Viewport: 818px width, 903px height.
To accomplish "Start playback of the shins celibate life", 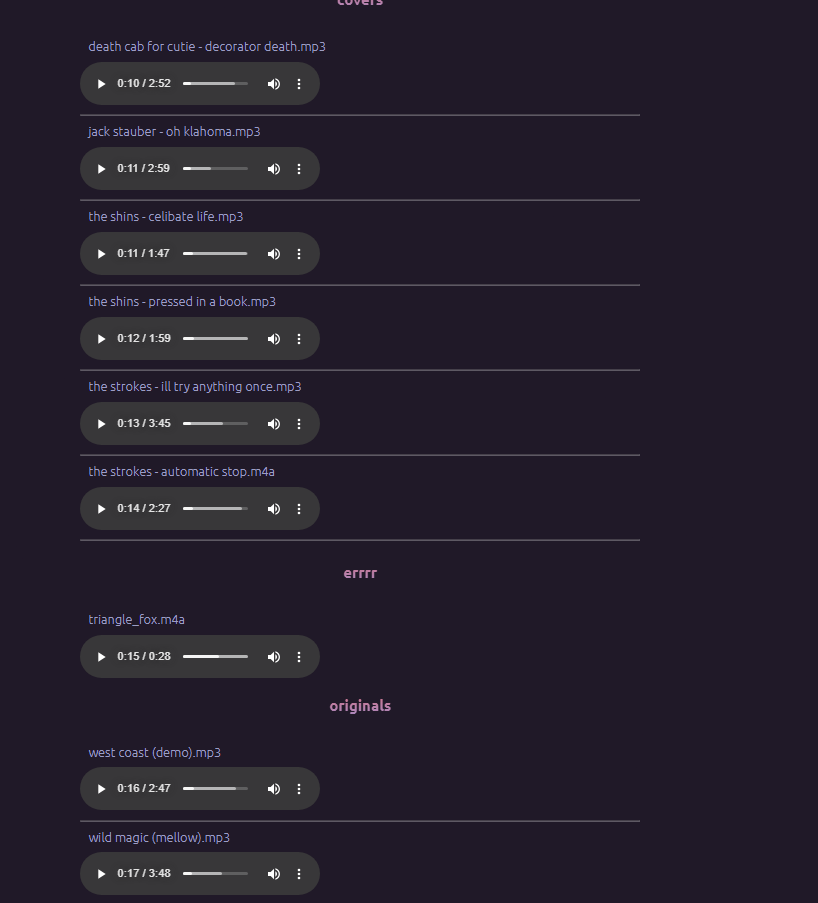I will [x=101, y=254].
